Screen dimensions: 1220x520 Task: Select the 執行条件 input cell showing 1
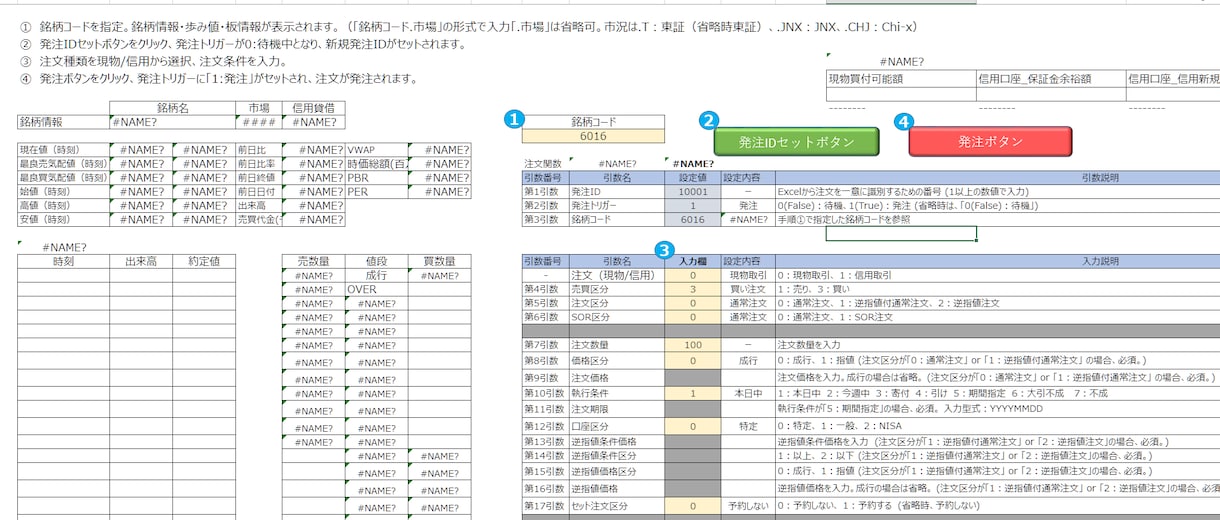692,394
